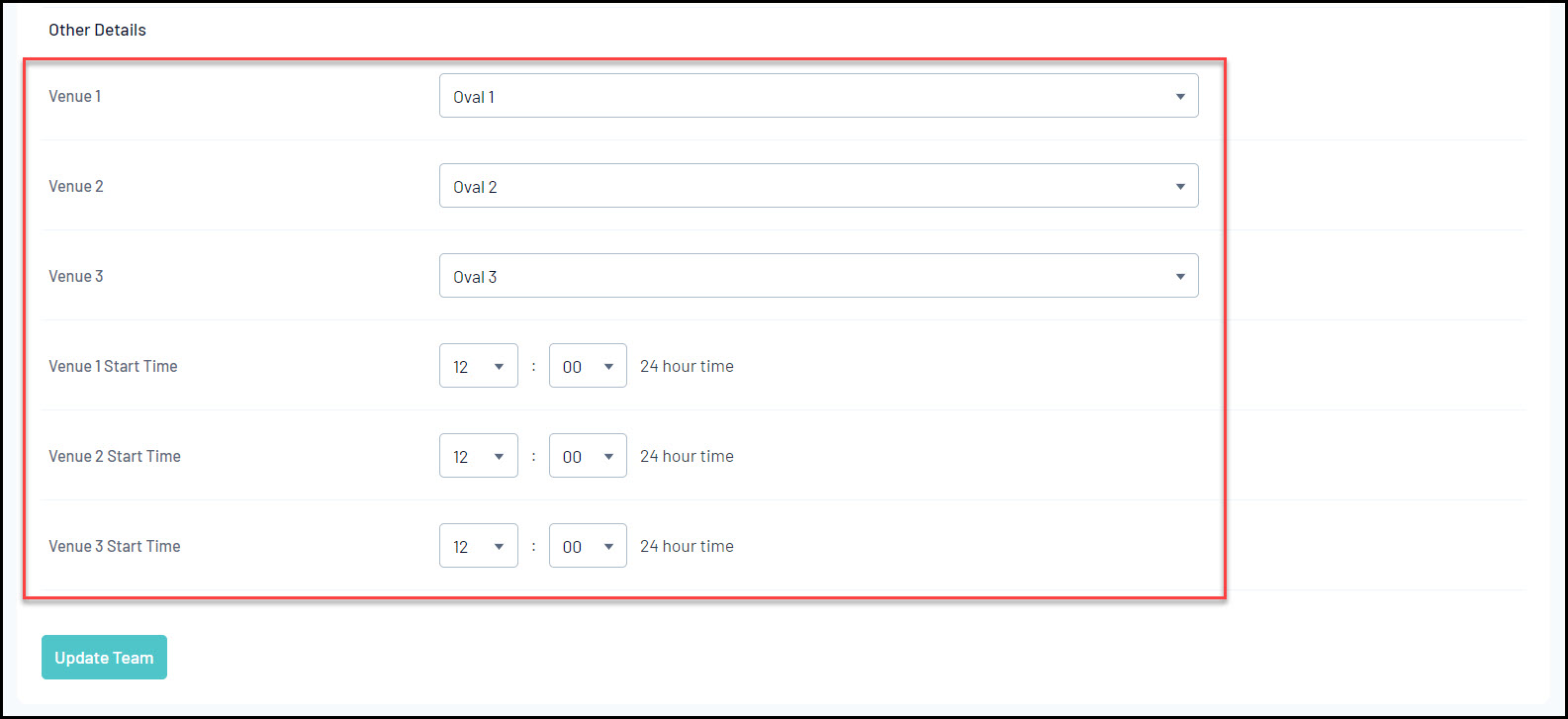This screenshot has width=1568, height=719.
Task: Open the Venue 3 dropdown showing Oval 3
Action: pos(818,276)
